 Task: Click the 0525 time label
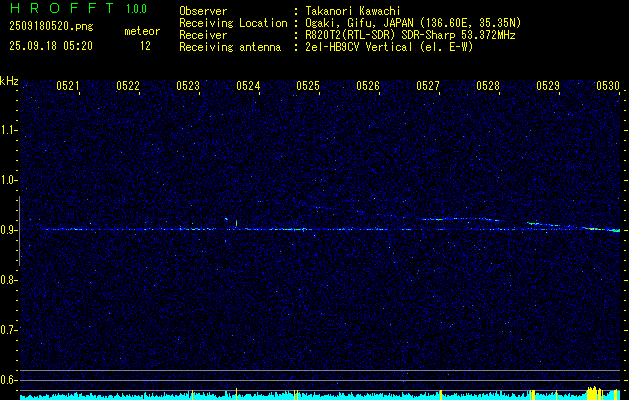tap(308, 86)
